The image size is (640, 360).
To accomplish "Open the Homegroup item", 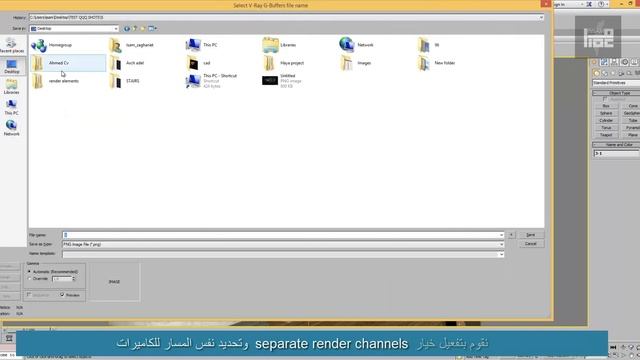I will pos(52,45).
